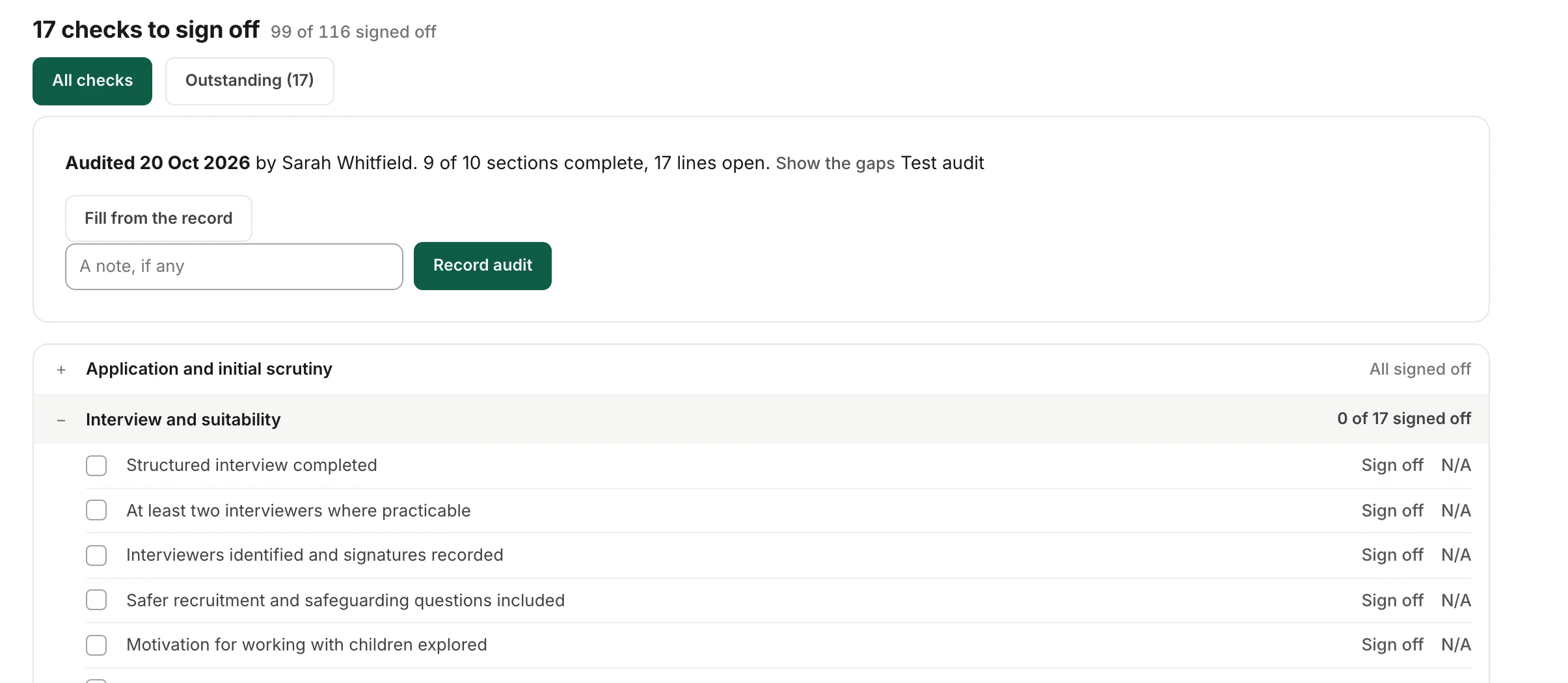Image resolution: width=1568 pixels, height=683 pixels.
Task: Click the 'All signed off' status text
Action: click(x=1420, y=369)
